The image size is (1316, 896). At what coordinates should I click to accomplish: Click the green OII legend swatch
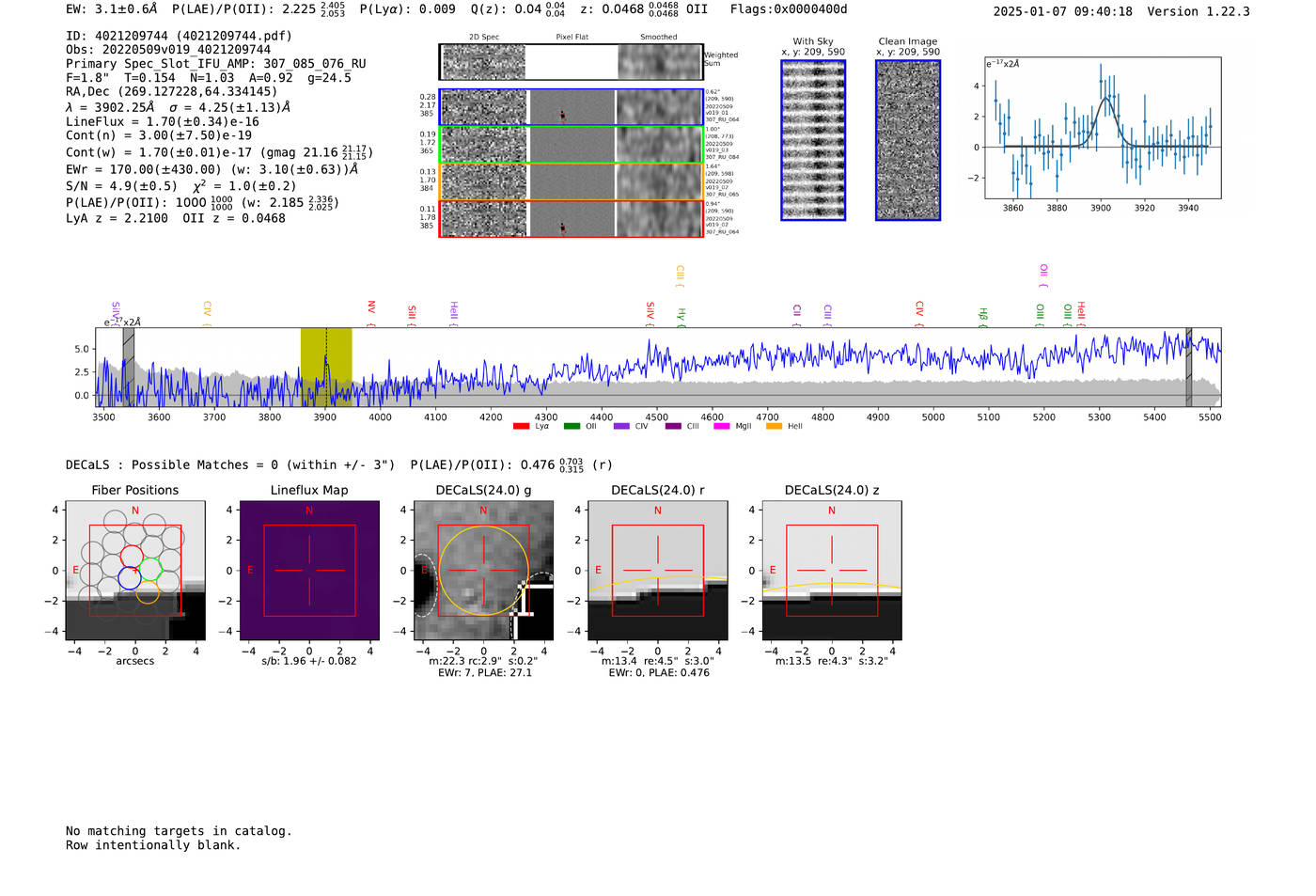click(x=572, y=427)
